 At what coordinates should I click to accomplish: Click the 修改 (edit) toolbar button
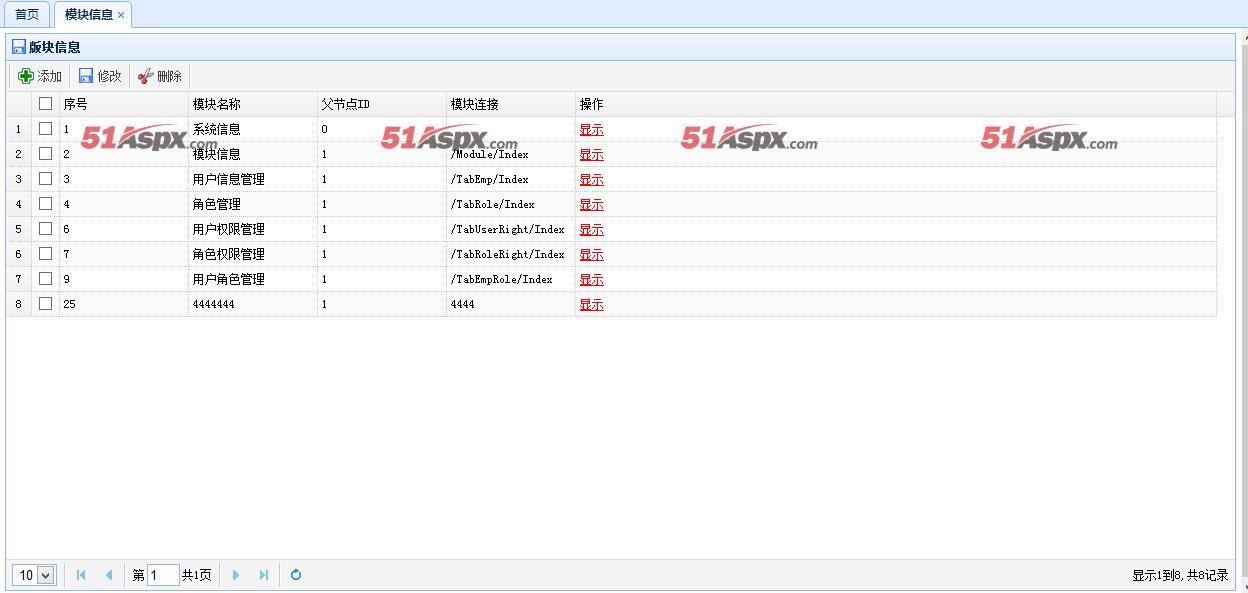click(100, 76)
